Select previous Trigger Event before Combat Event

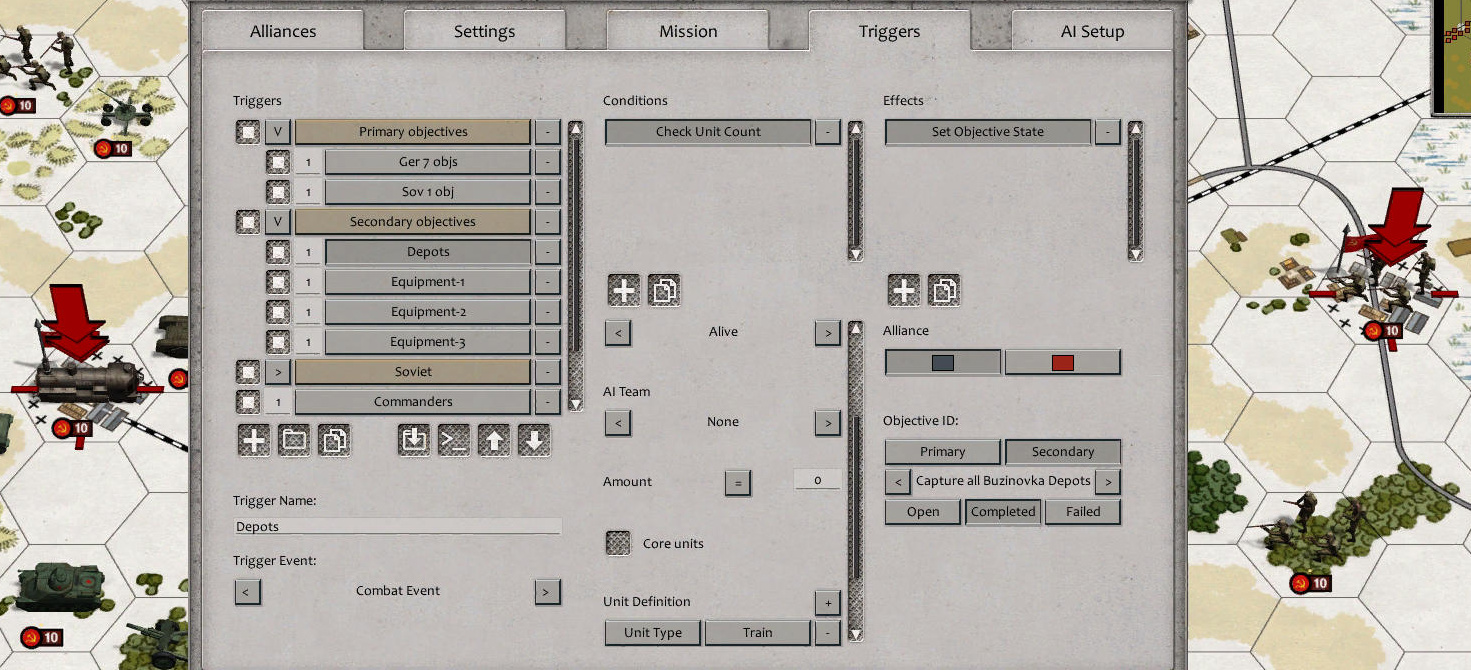click(x=246, y=591)
